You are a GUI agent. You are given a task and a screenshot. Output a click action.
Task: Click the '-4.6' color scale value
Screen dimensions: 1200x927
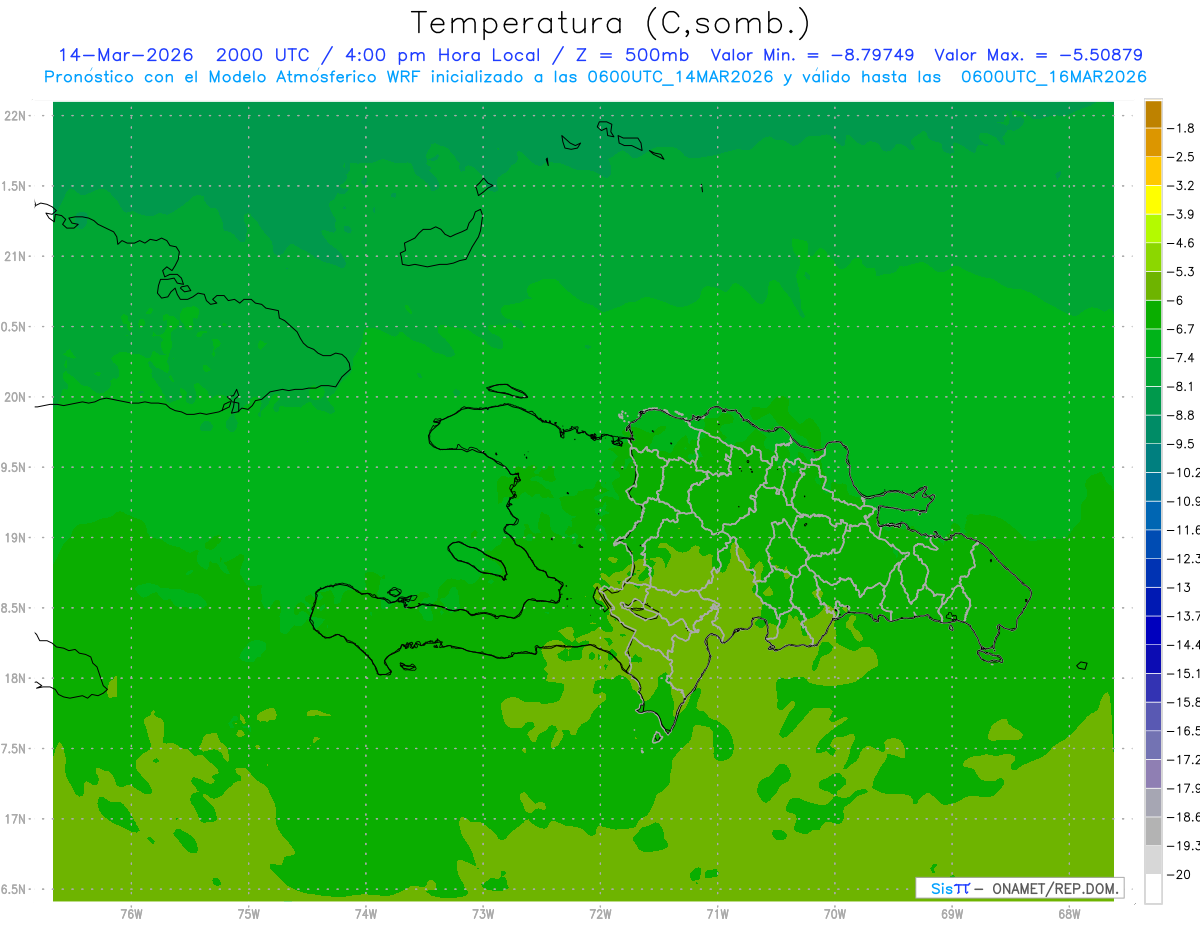1181,243
